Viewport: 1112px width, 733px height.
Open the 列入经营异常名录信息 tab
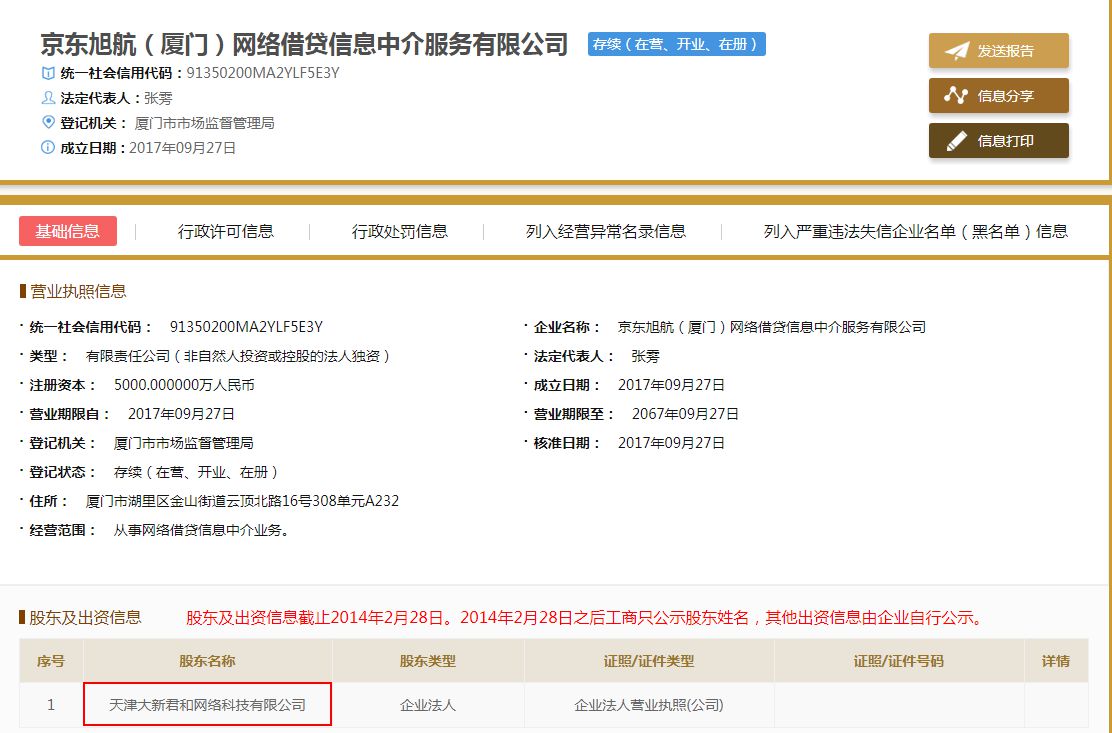point(606,231)
